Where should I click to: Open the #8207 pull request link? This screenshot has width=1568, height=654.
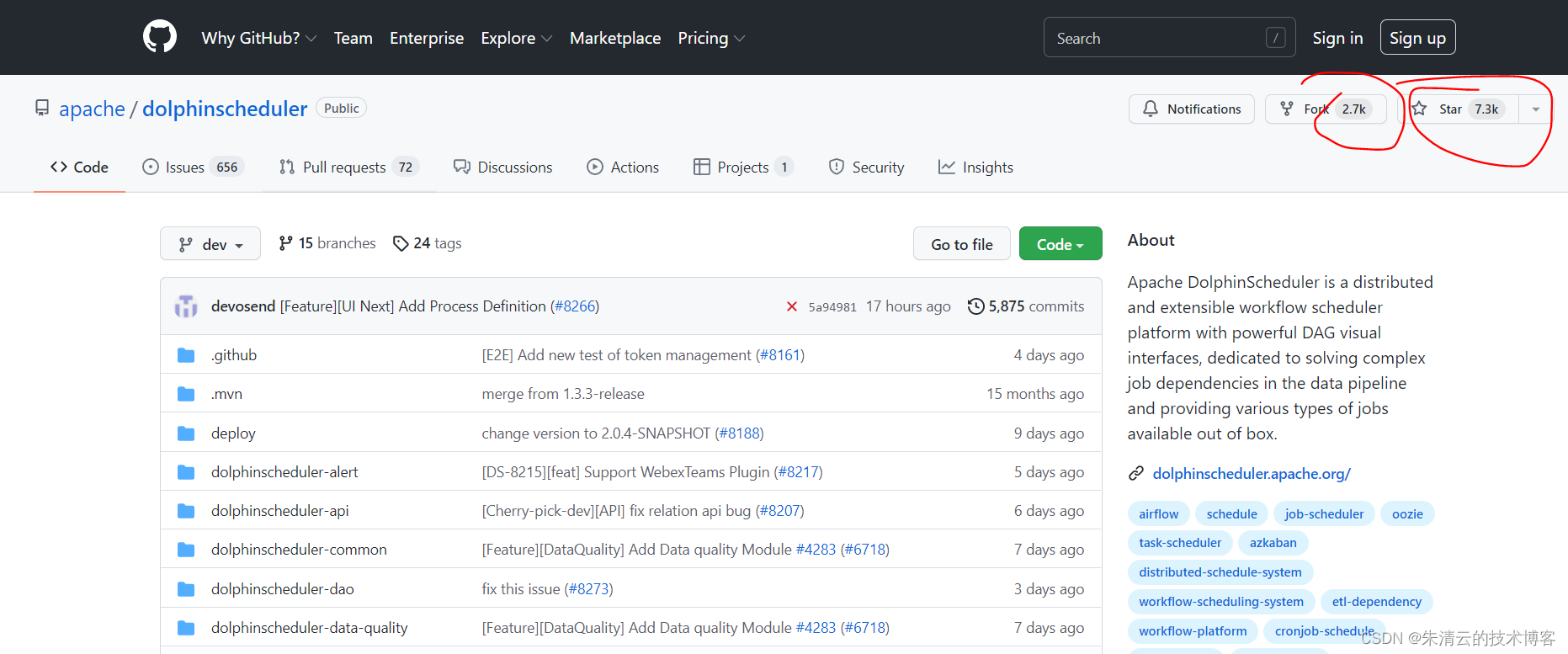779,511
